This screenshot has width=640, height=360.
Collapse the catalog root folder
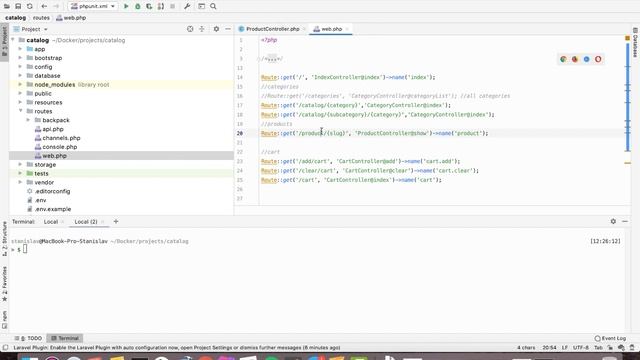tap(13, 40)
